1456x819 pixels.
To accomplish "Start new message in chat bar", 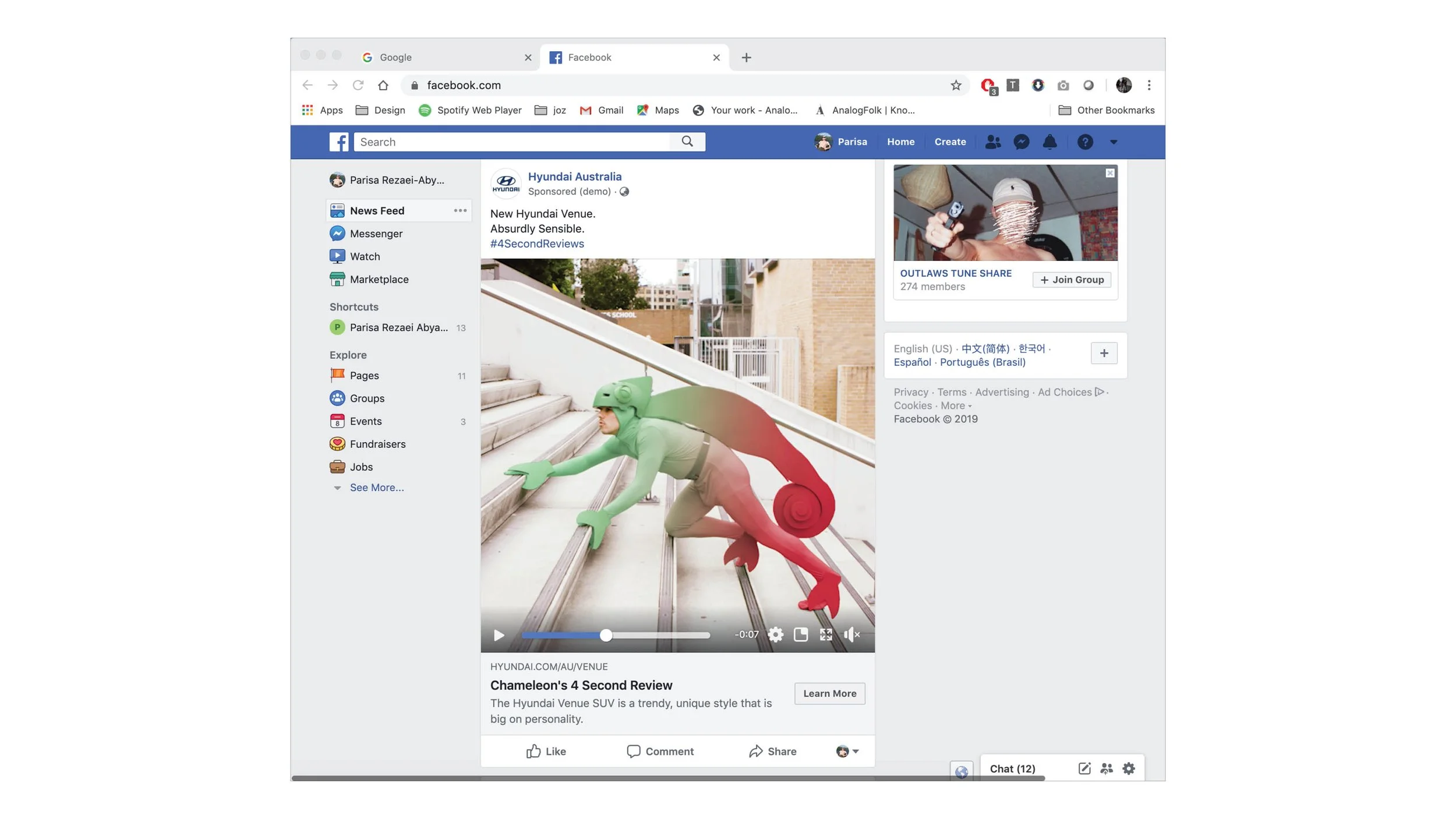I will (1084, 768).
